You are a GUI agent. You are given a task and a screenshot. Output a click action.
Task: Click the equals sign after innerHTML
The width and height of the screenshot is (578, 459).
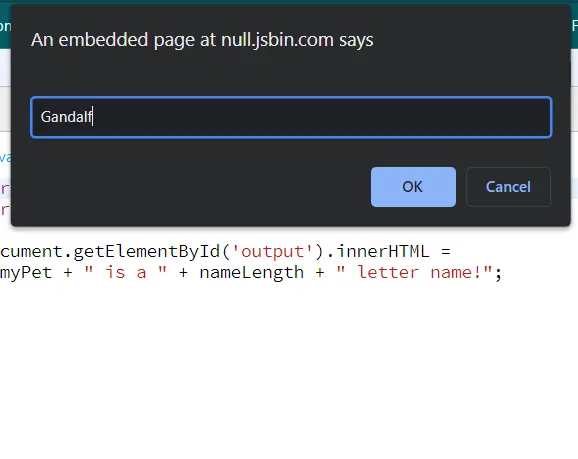tap(446, 251)
